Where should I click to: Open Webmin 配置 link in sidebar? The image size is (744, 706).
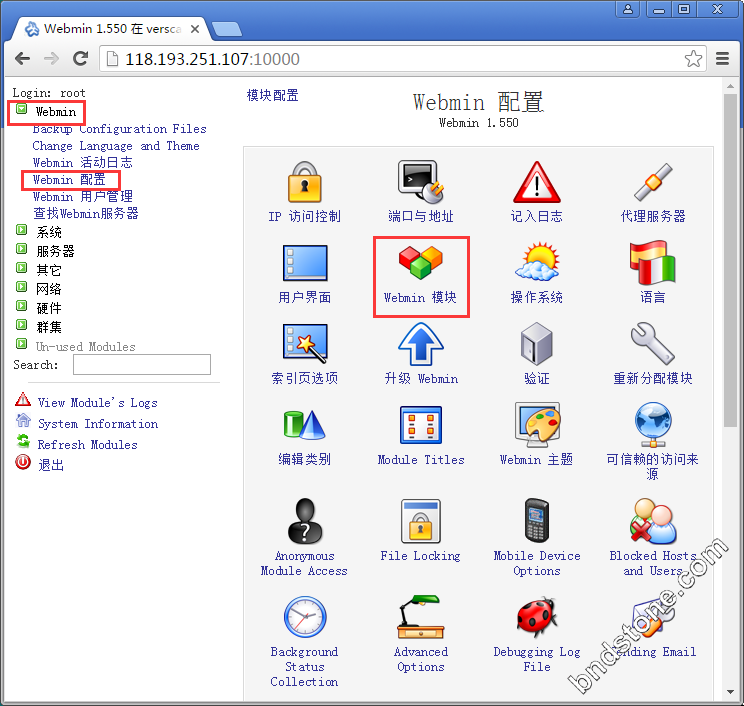[69, 180]
